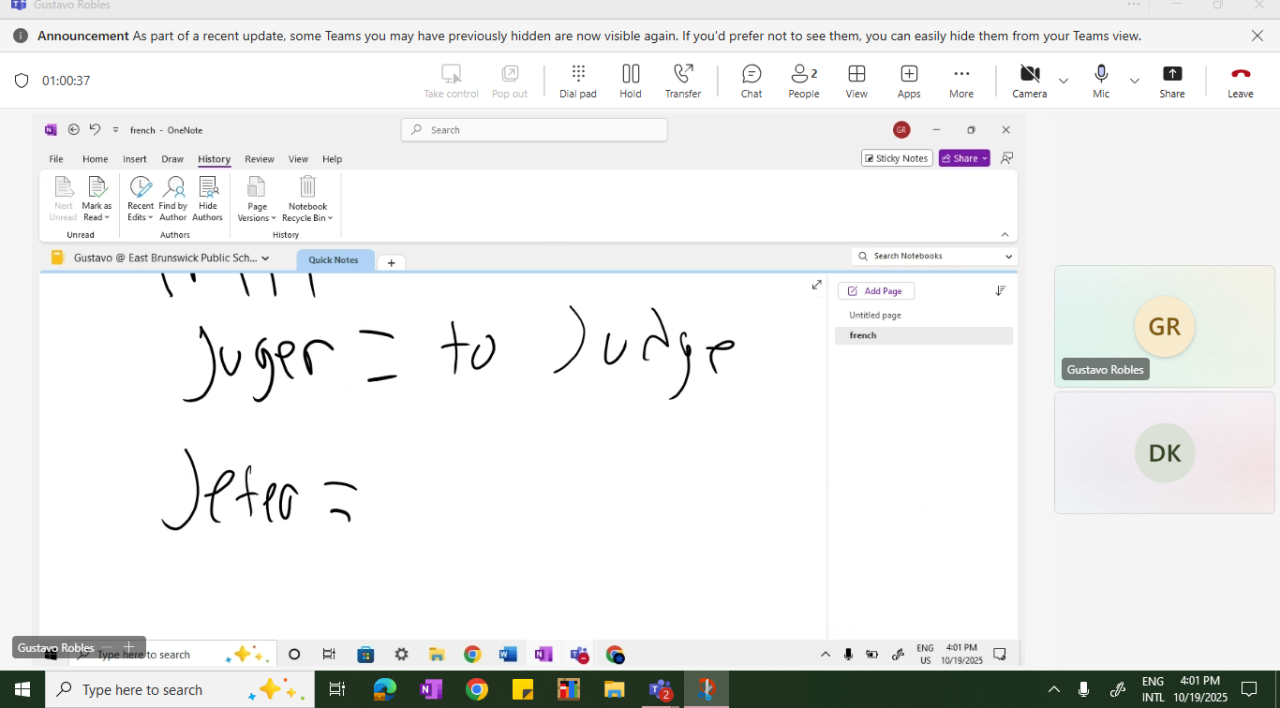This screenshot has height=708, width=1280.
Task: Select the french page in list
Action: click(x=924, y=335)
